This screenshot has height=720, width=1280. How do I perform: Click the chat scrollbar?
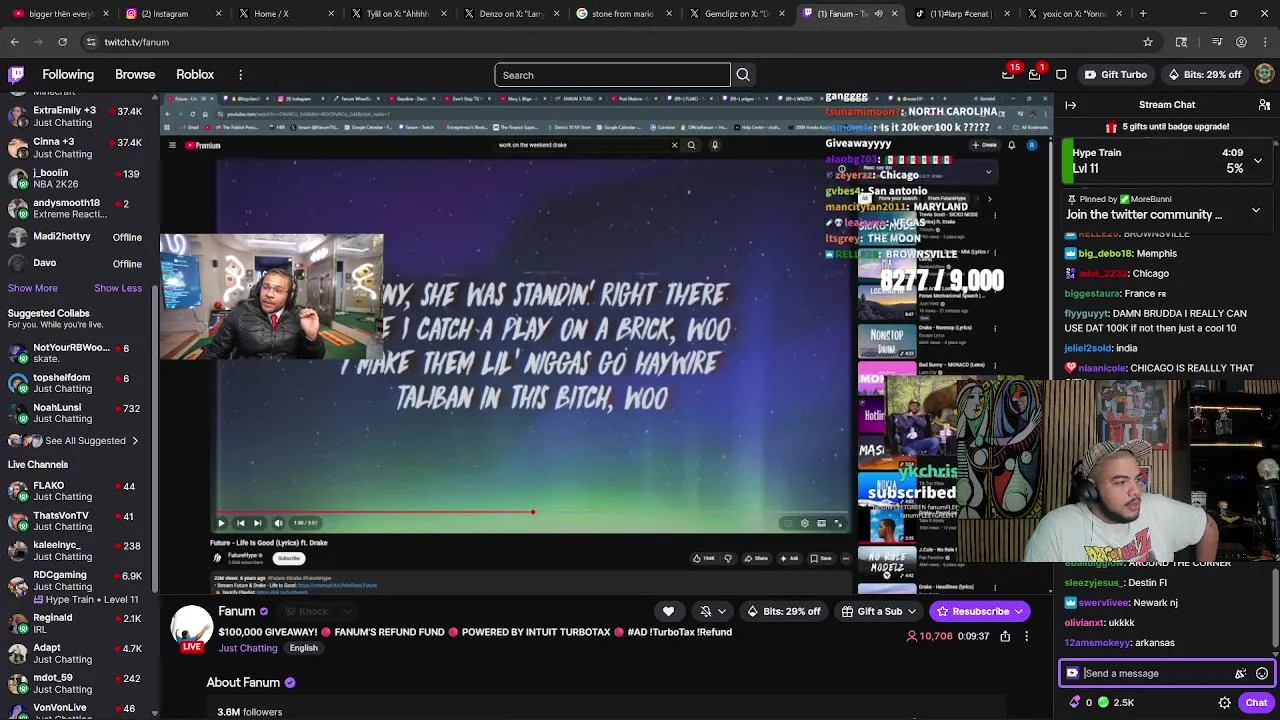tap(1274, 610)
